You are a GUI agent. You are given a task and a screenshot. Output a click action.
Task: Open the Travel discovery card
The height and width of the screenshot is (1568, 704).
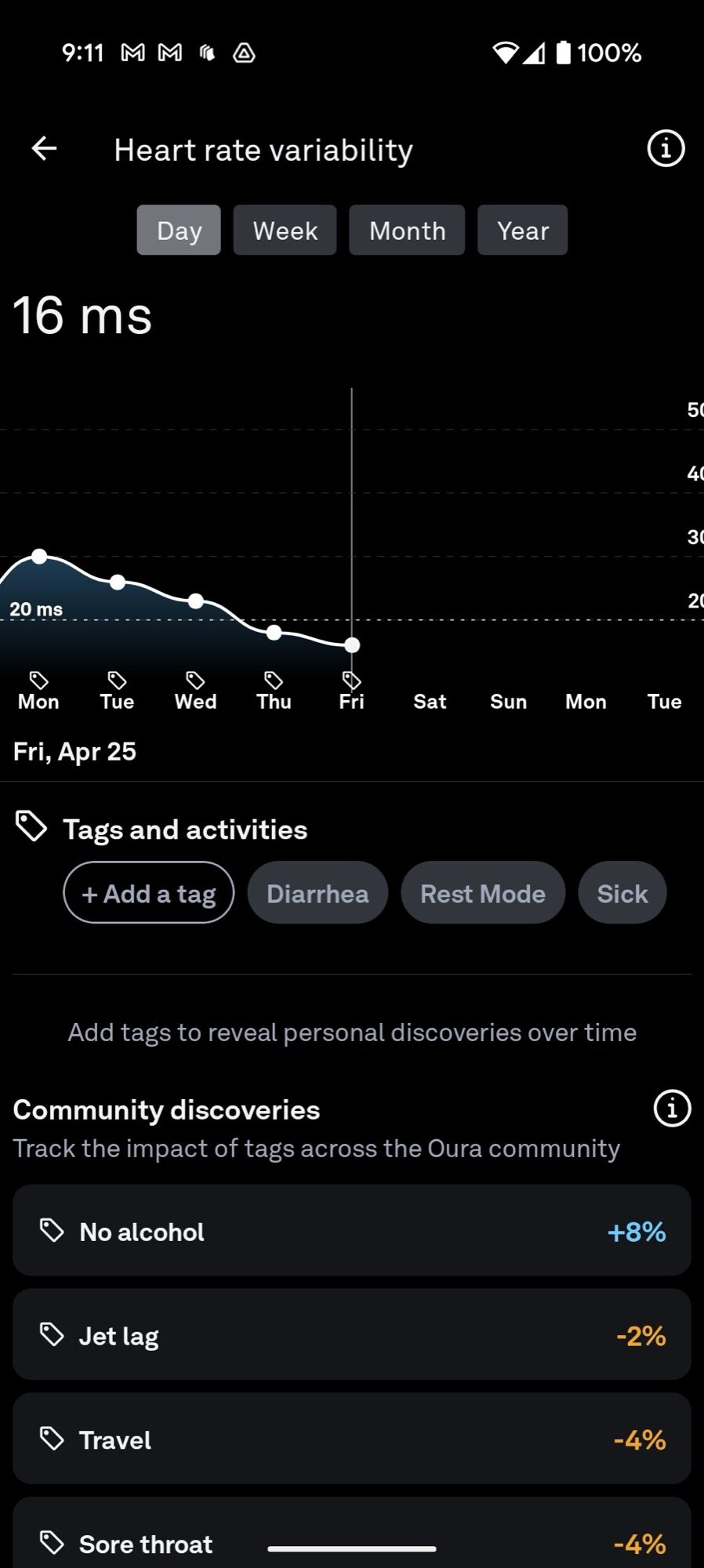[x=352, y=1439]
